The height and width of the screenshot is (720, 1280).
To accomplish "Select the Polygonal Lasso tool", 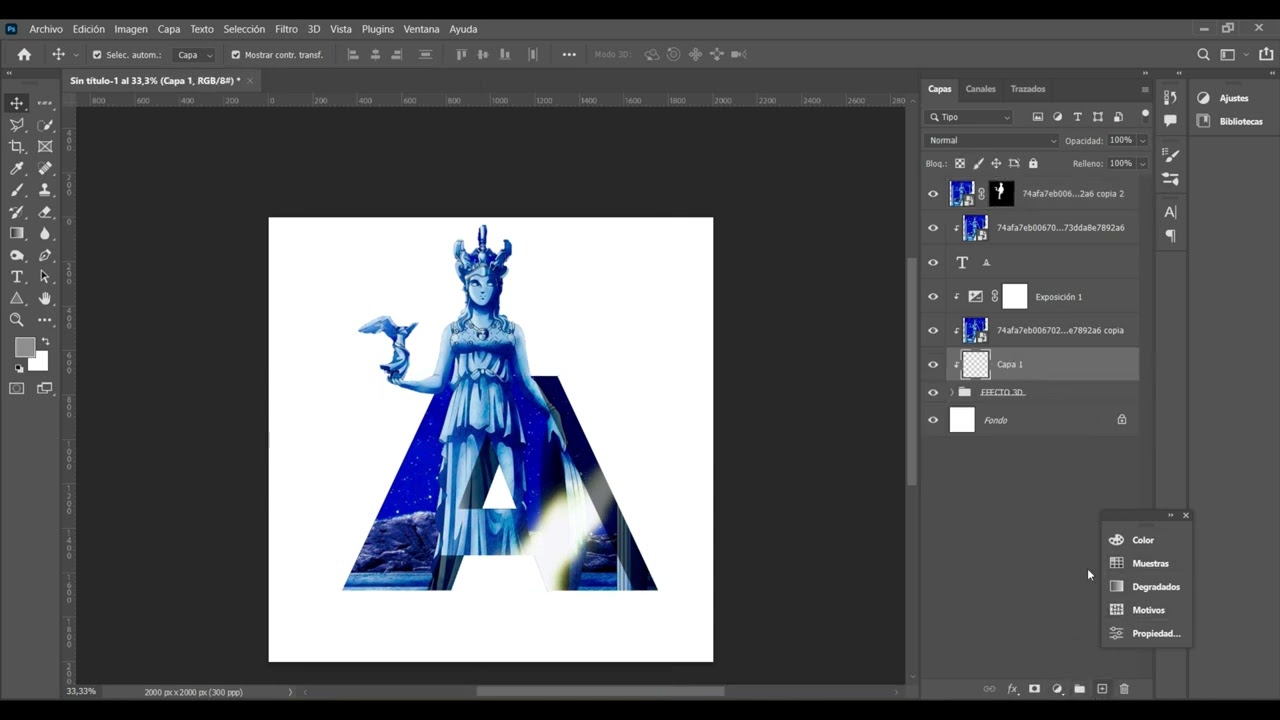I will tap(17, 125).
